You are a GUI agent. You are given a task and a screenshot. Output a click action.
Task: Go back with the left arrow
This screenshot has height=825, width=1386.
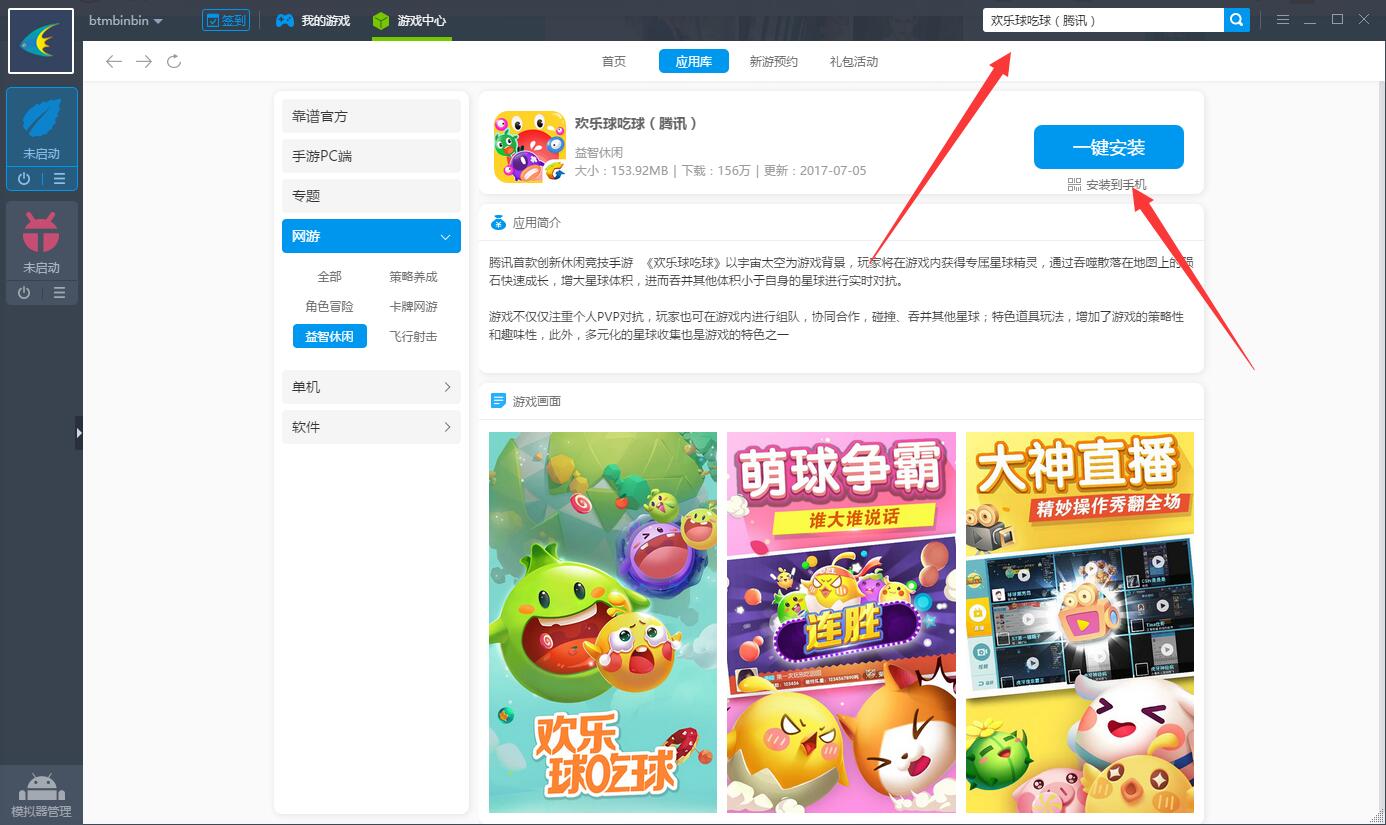[x=114, y=62]
